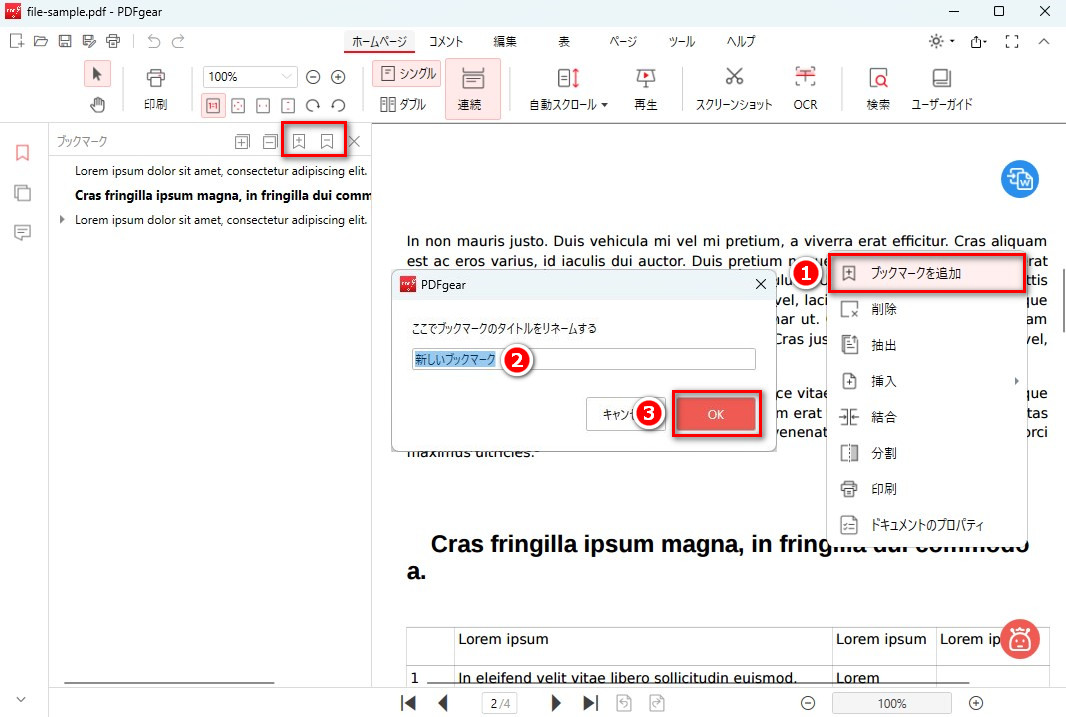The width and height of the screenshot is (1066, 717).
Task: Switch to the コメント ribbon tab
Action: pyautogui.click(x=446, y=41)
